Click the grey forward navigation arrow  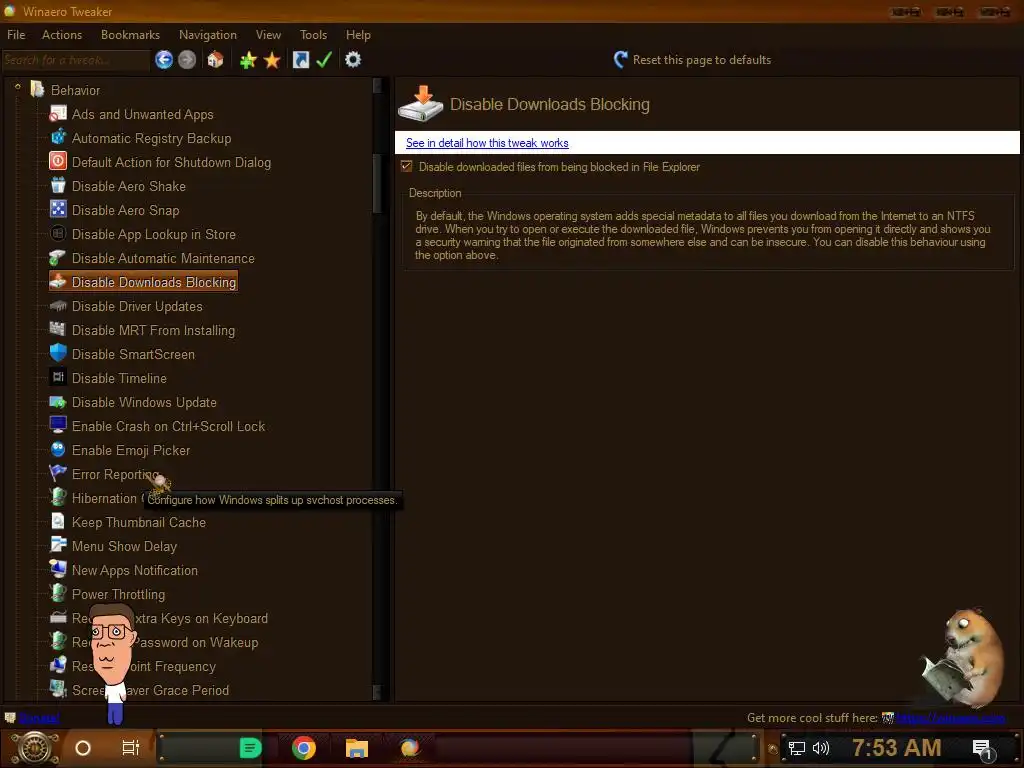pos(187,60)
